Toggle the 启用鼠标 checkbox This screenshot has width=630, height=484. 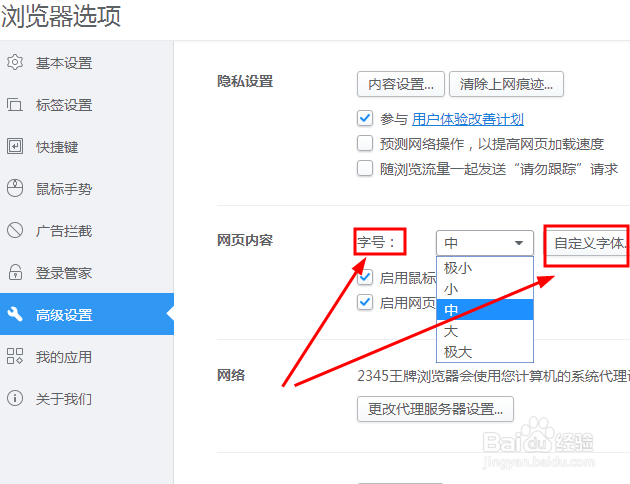(365, 277)
